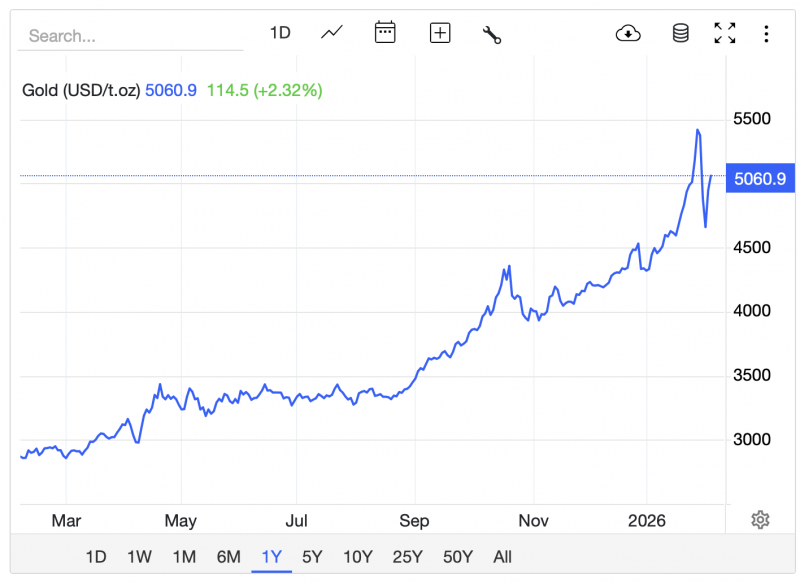The height and width of the screenshot is (583, 800).
Task: Click the cloud download icon
Action: (627, 33)
